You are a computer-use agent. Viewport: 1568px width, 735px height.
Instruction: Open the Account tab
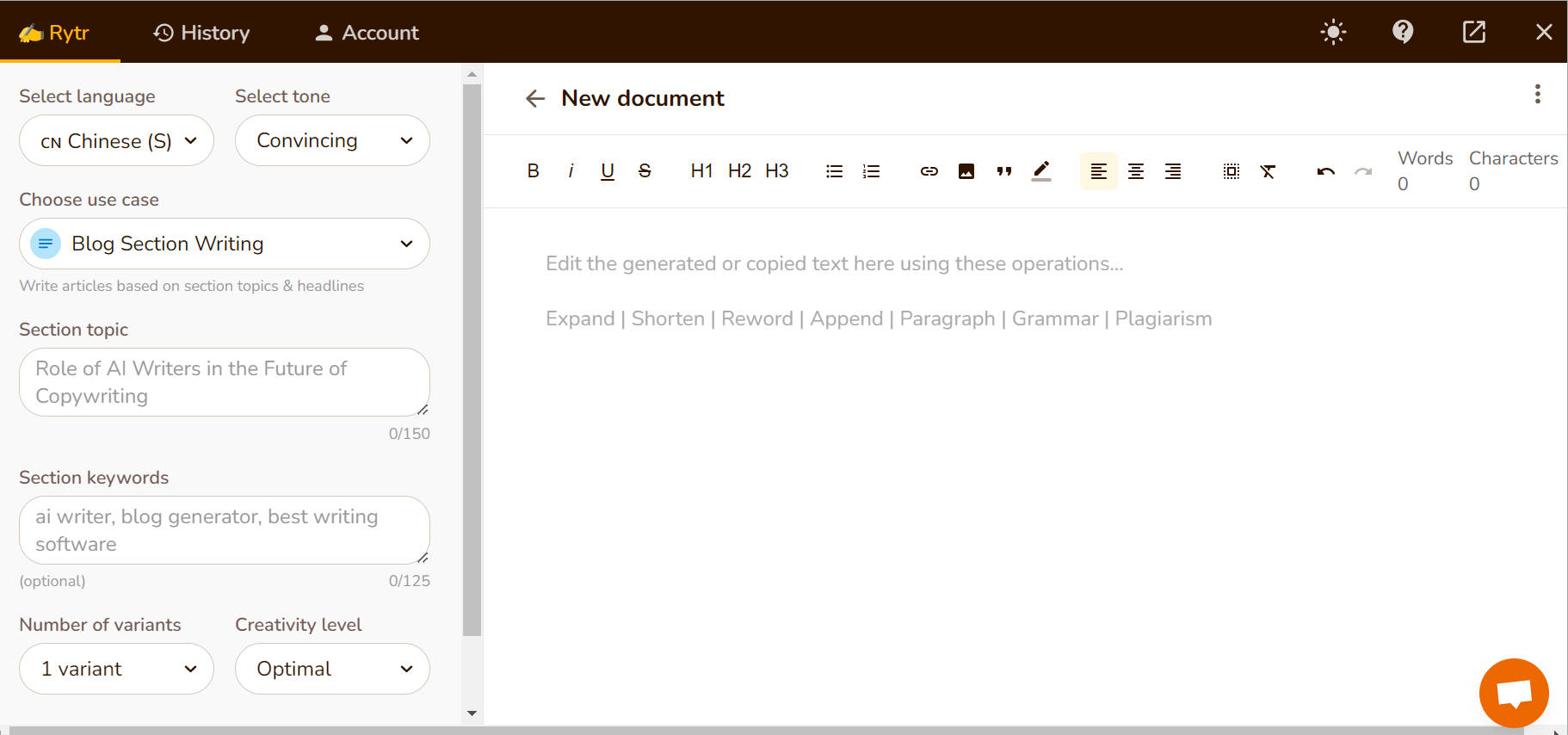tap(367, 33)
